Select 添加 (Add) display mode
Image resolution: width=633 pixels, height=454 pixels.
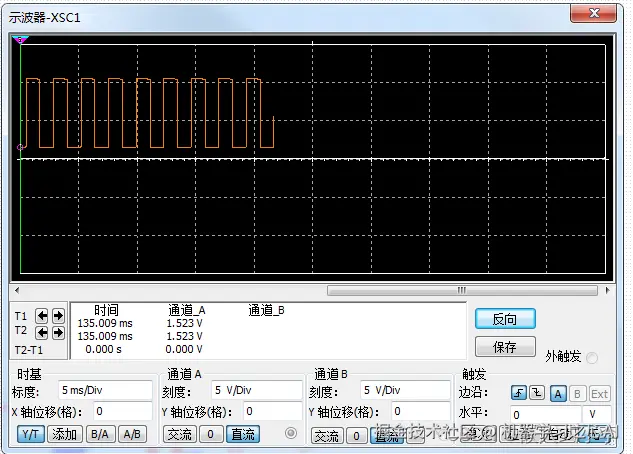coord(64,434)
